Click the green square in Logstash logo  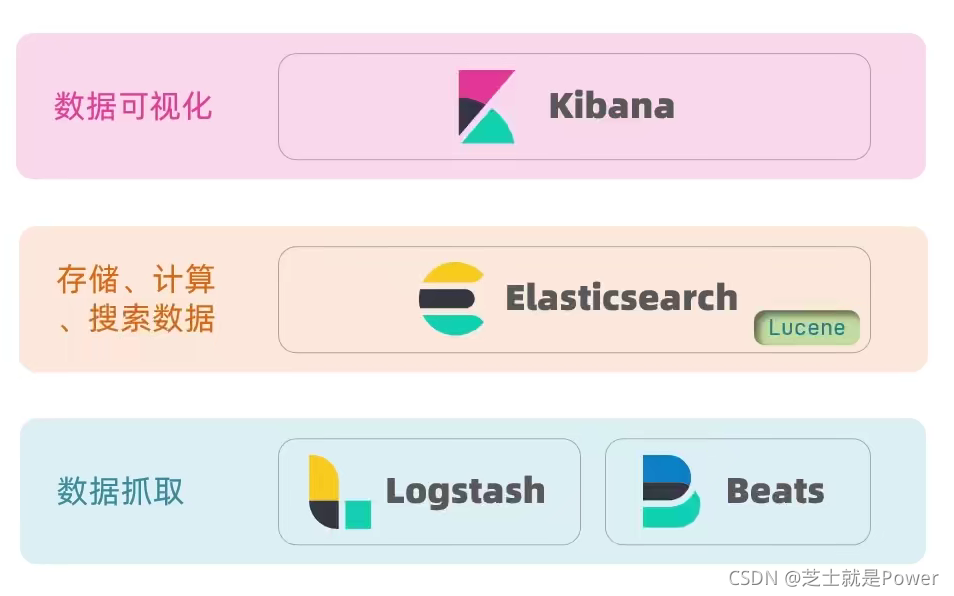[x=358, y=515]
